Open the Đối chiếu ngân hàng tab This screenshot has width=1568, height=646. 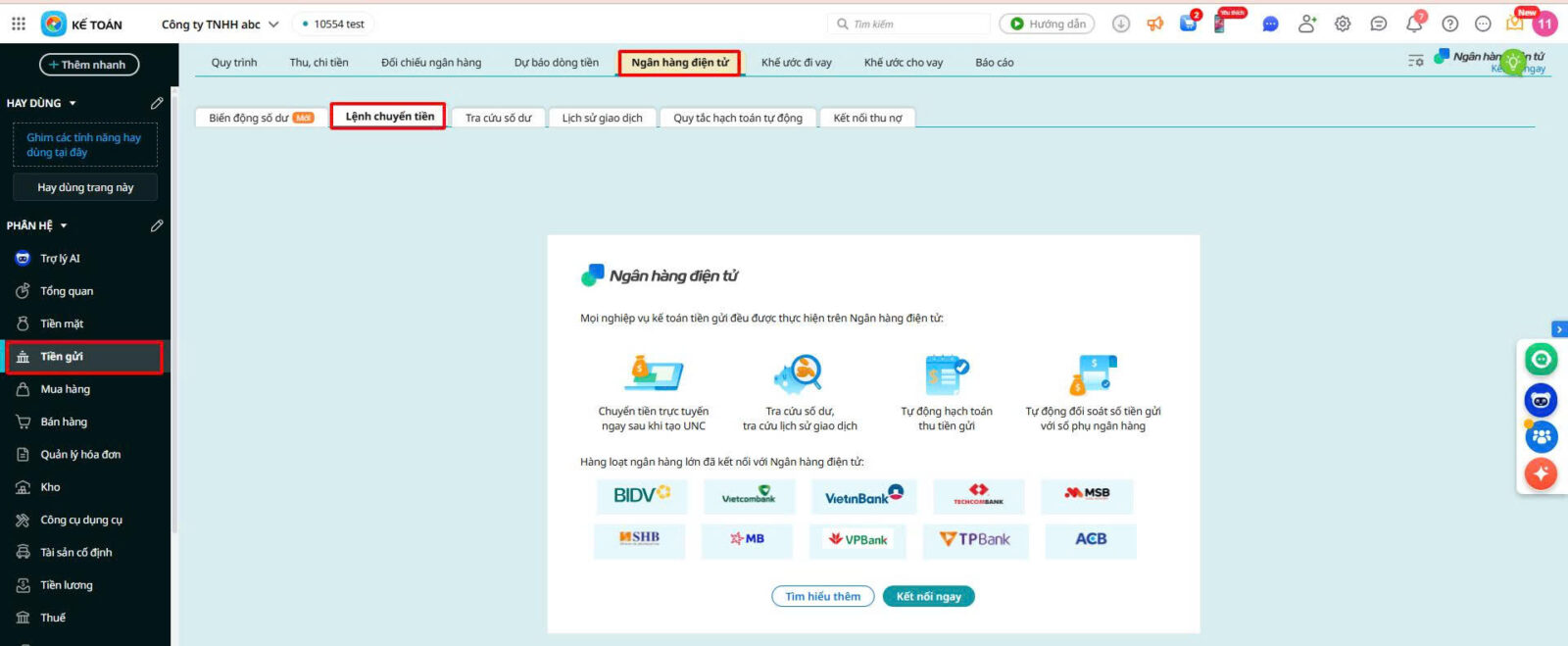(431, 63)
